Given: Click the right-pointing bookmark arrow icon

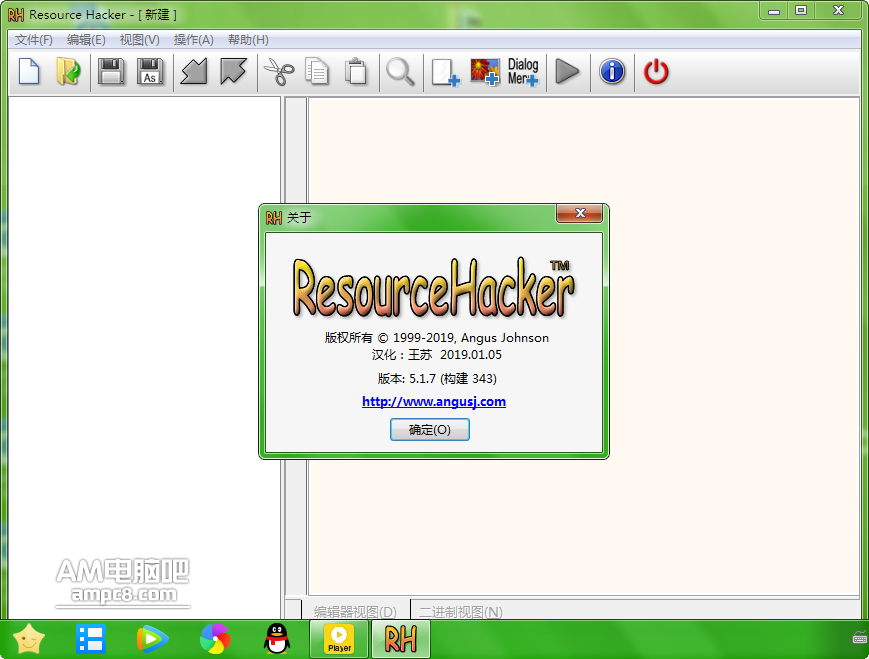Looking at the screenshot, I should [233, 71].
